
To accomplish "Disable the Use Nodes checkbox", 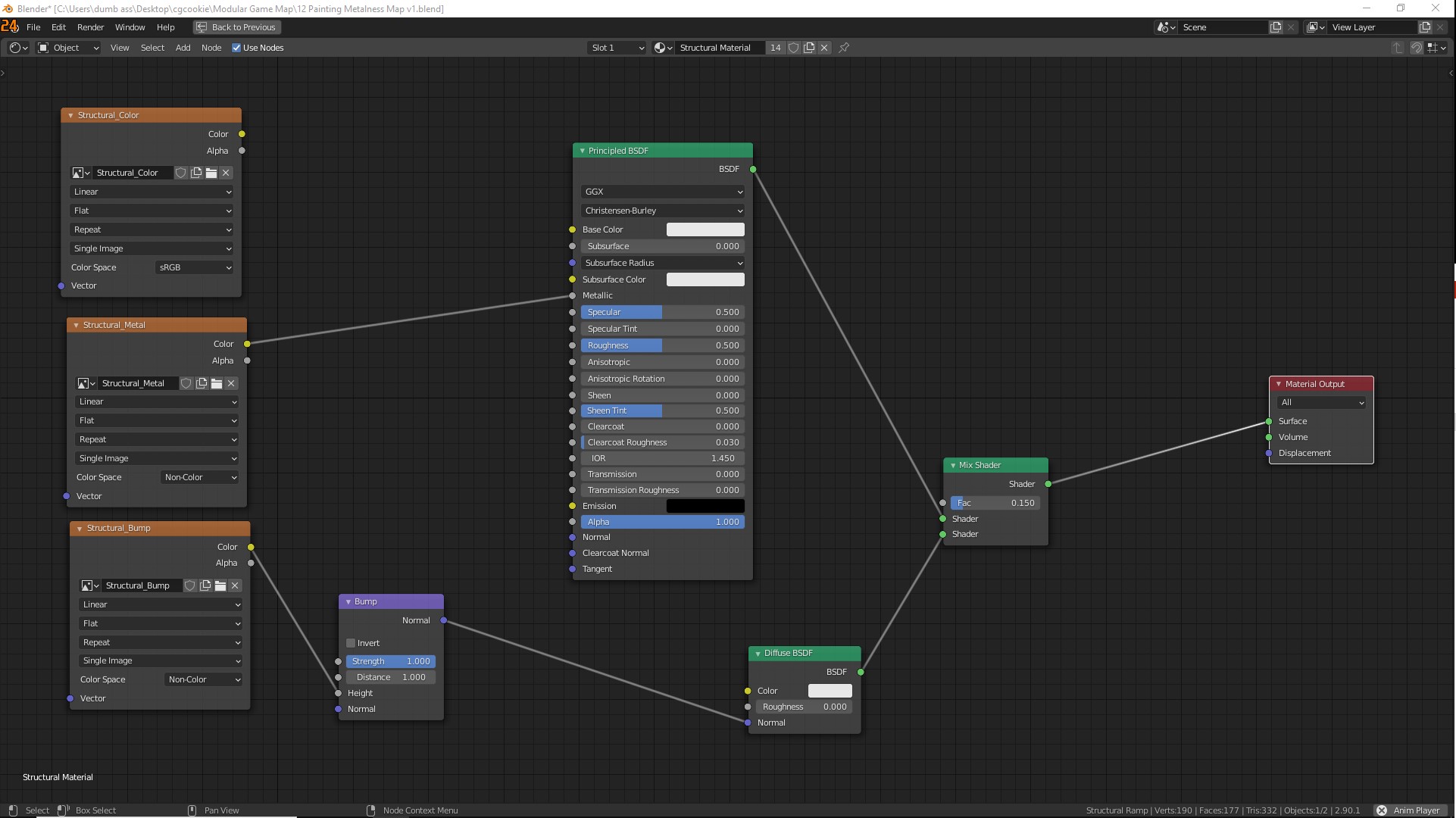I will [x=236, y=48].
